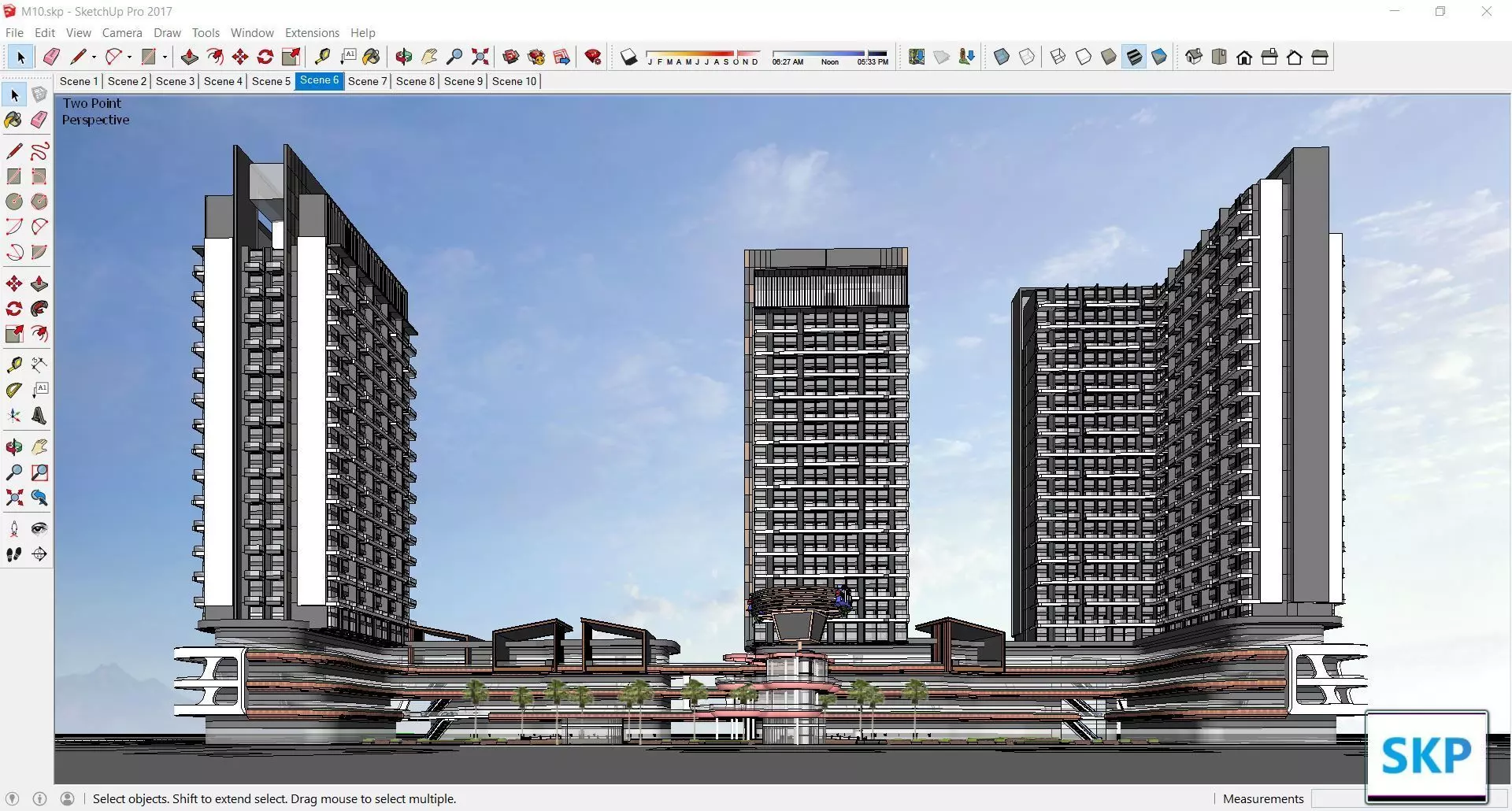Pick the Pie tool in left toolbar

[39, 252]
